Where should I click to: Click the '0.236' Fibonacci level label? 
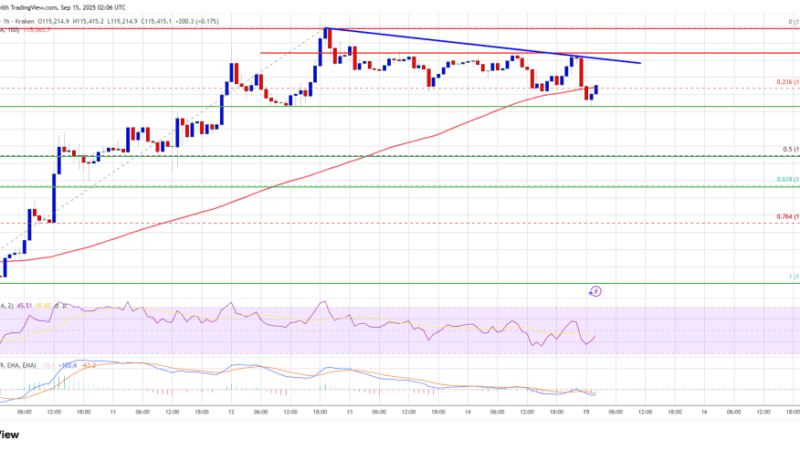(784, 82)
